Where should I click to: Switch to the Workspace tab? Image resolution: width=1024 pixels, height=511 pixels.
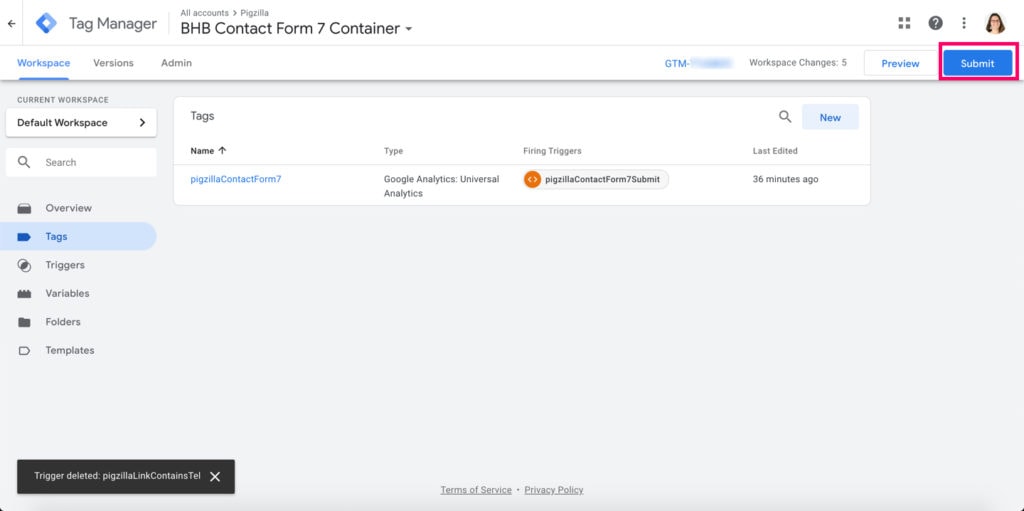[44, 63]
